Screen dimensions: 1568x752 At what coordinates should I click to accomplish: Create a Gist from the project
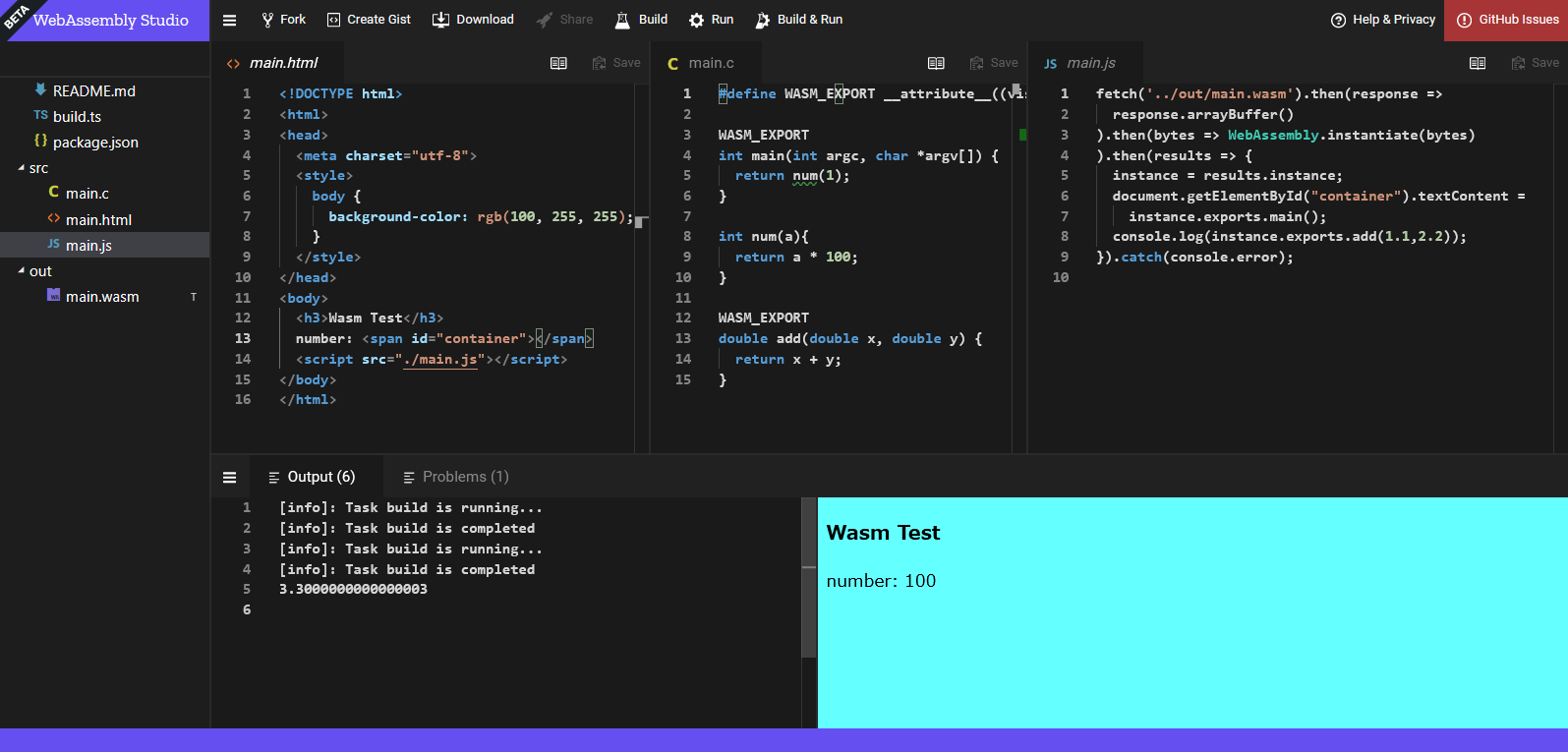point(369,20)
